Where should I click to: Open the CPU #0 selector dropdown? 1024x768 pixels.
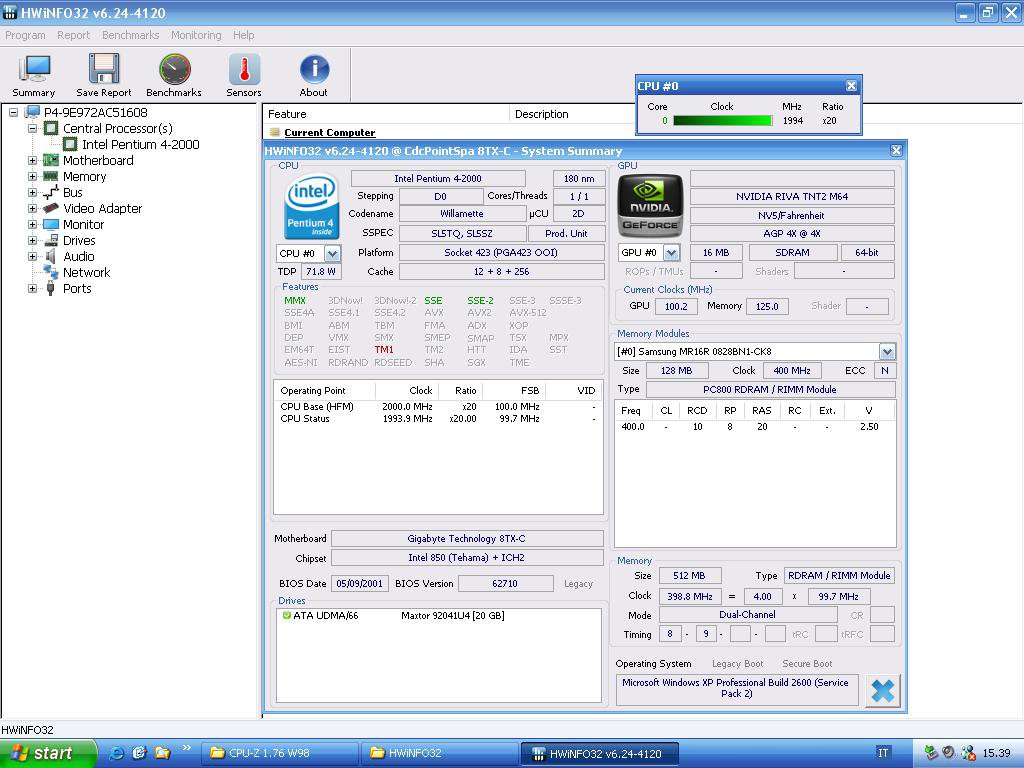pyautogui.click(x=332, y=253)
